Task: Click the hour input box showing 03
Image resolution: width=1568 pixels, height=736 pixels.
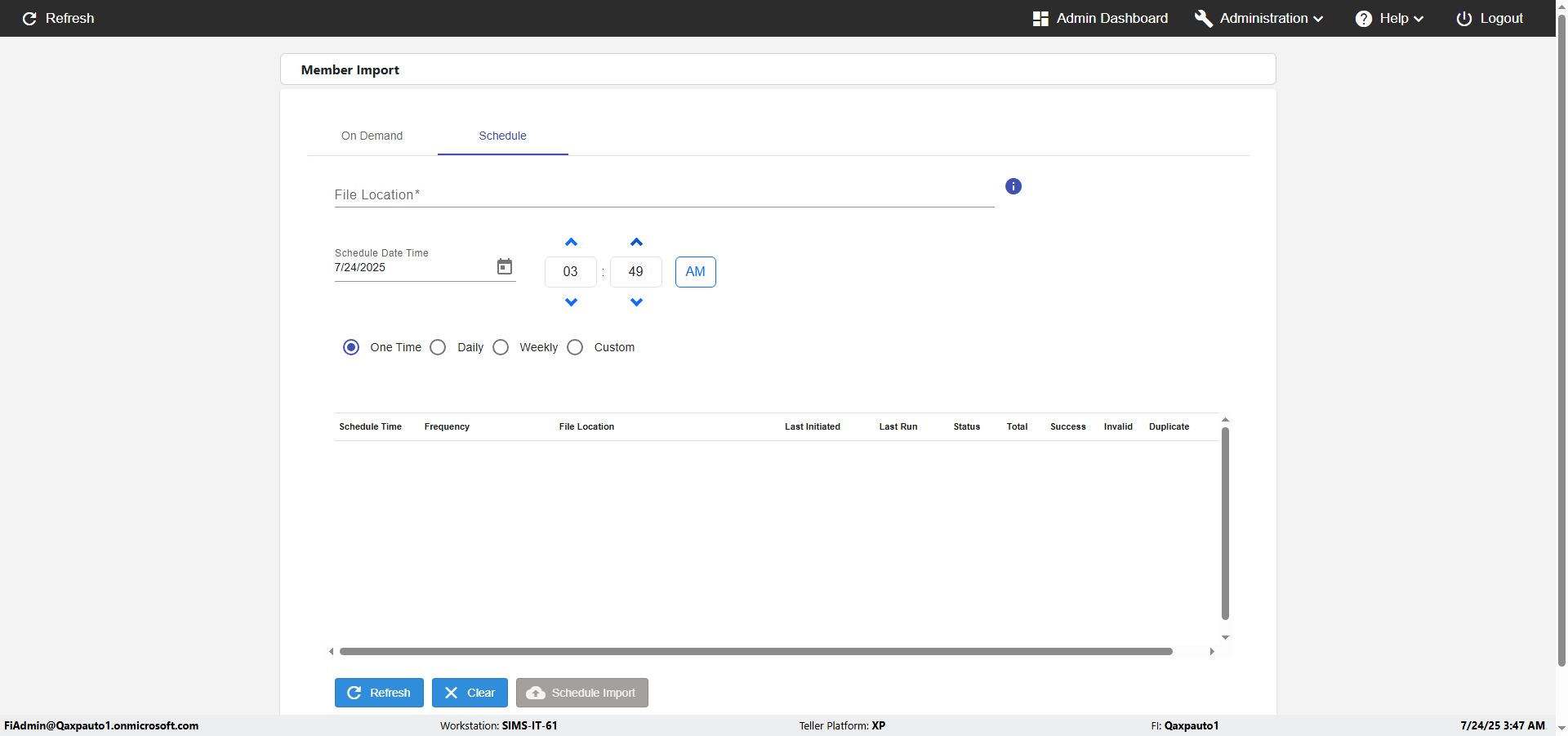Action: 571,272
